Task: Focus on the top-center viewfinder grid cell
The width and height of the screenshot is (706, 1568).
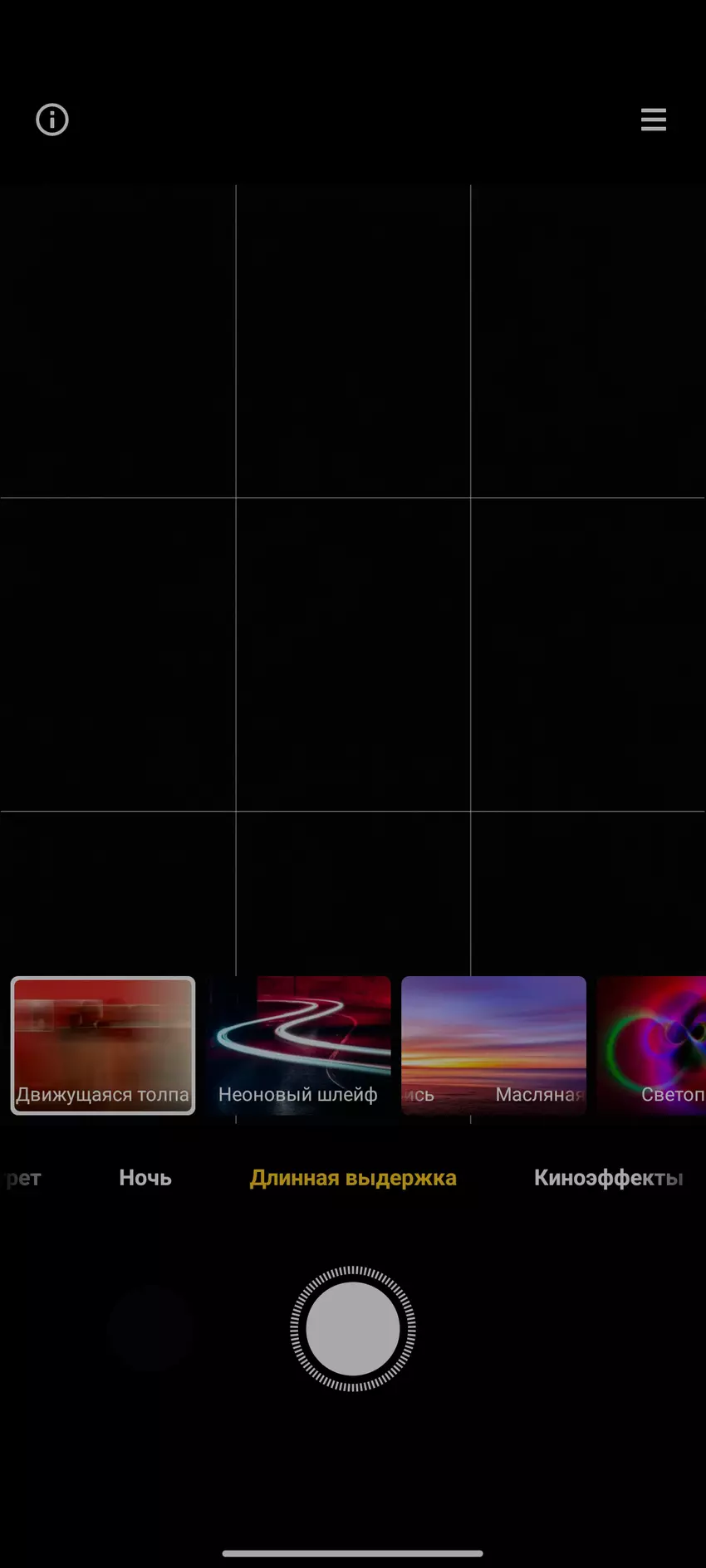Action: coord(353,341)
